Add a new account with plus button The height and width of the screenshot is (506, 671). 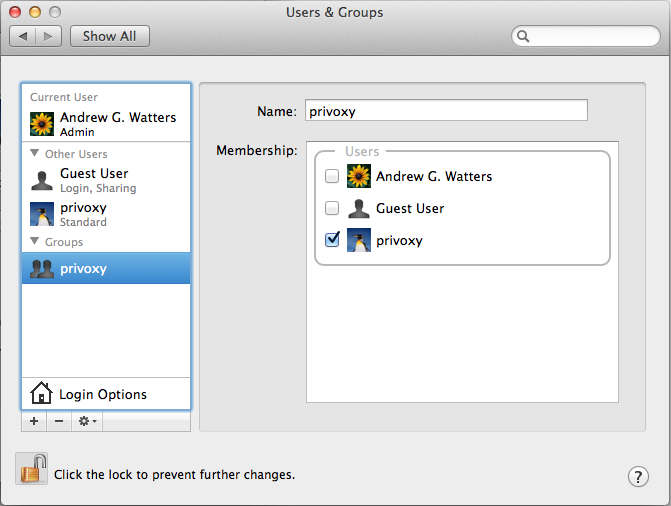pyautogui.click(x=34, y=421)
